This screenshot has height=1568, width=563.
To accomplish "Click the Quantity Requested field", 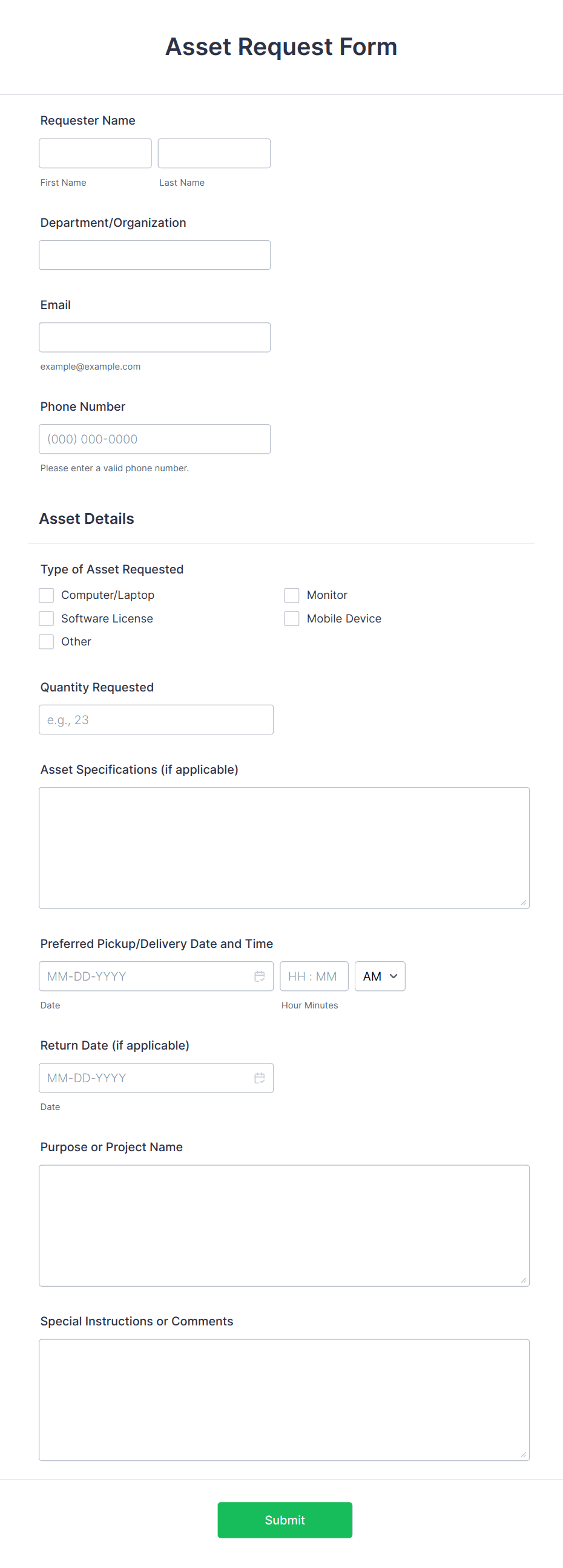I will pos(156,719).
